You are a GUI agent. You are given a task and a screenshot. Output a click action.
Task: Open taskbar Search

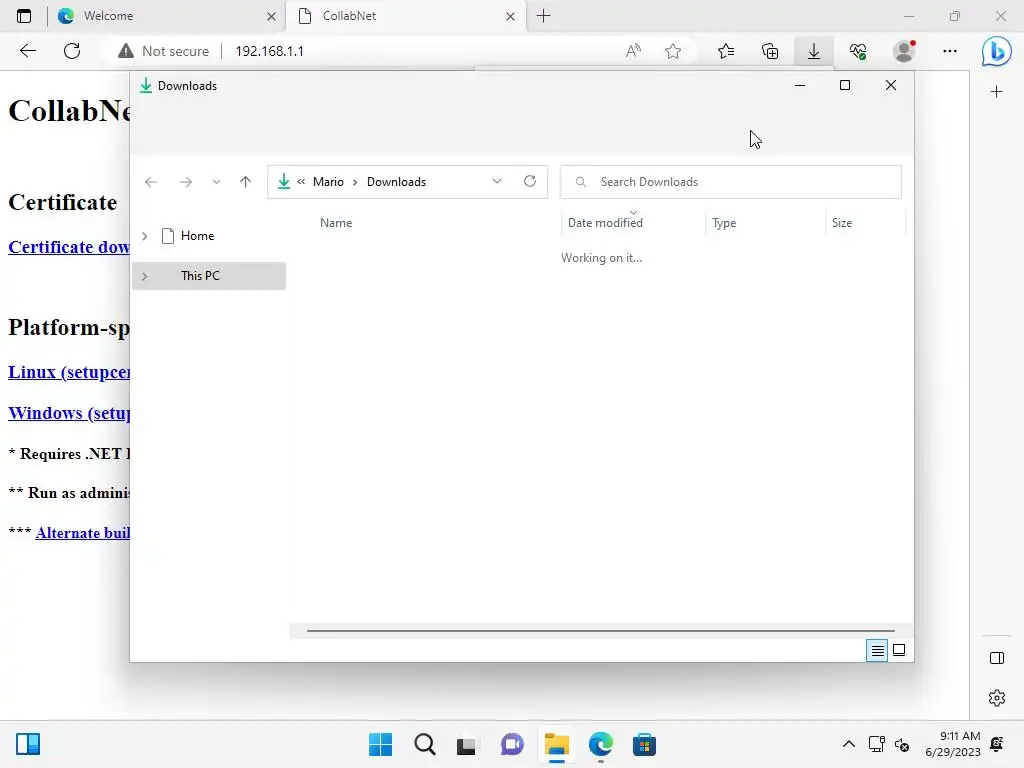pyautogui.click(x=424, y=744)
